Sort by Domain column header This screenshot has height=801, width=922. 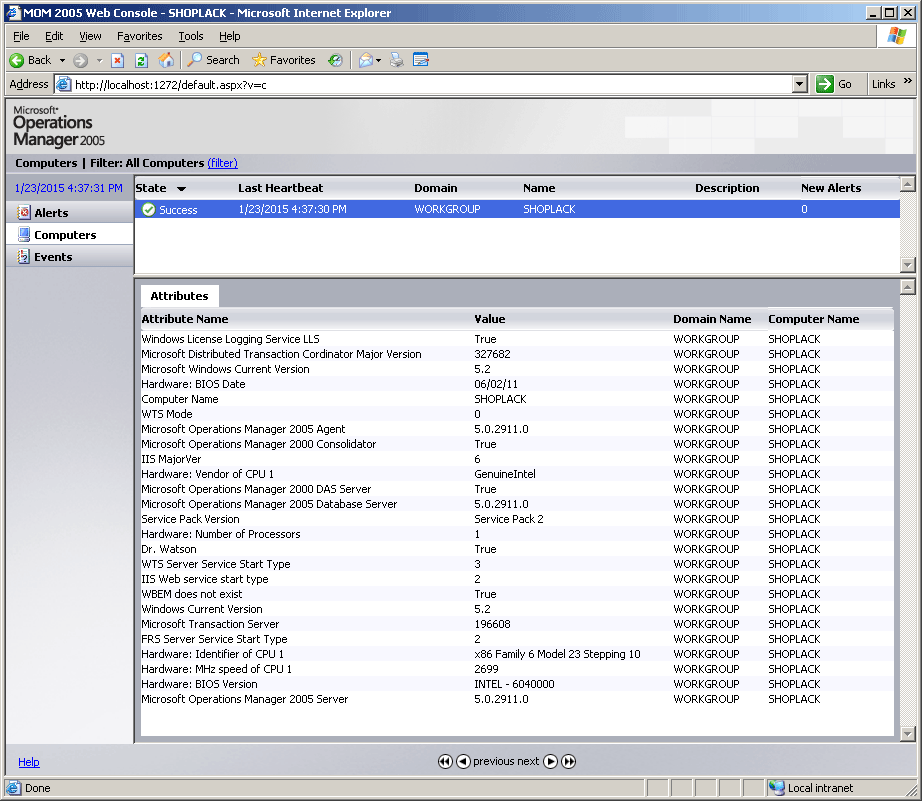(x=435, y=188)
